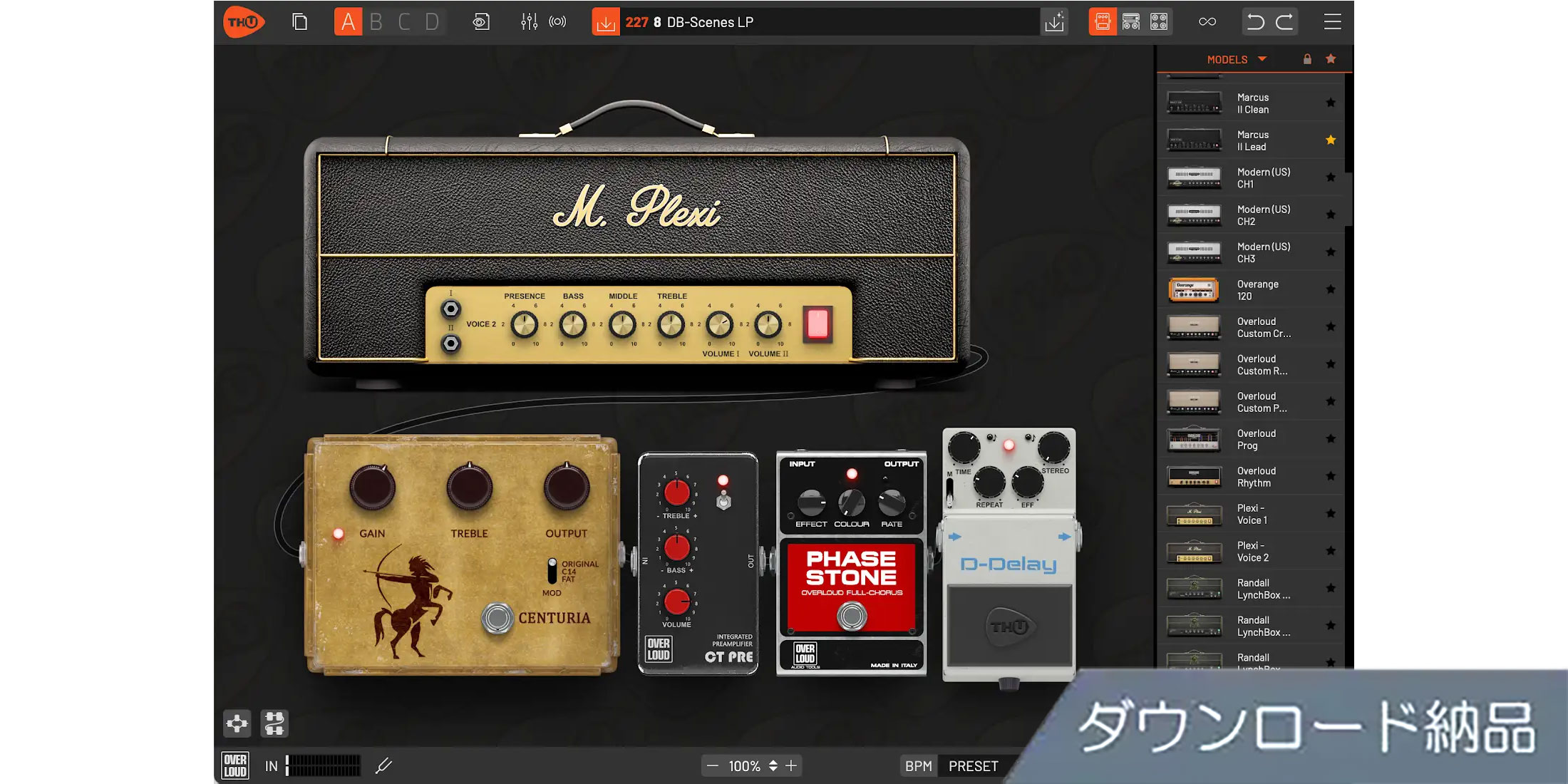Click the move components arrows icon
Image resolution: width=1568 pixels, height=784 pixels.
tap(237, 723)
